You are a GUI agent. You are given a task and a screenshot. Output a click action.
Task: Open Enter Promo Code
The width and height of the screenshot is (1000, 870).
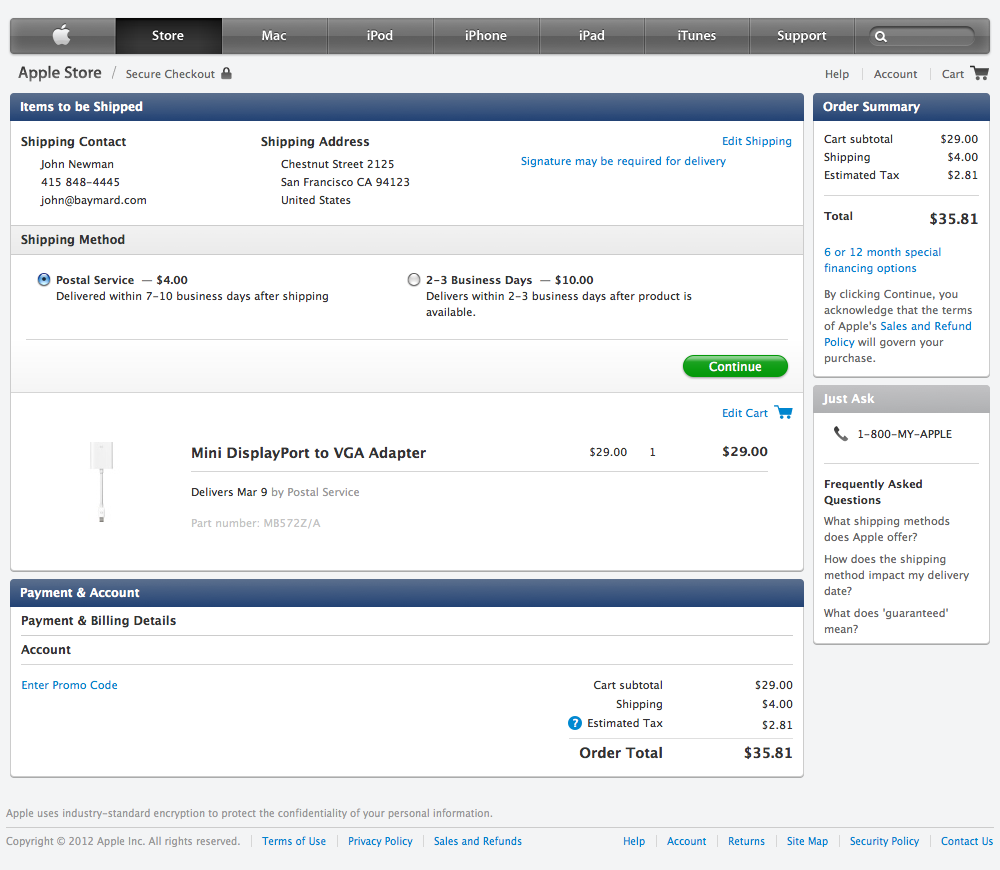coord(69,685)
